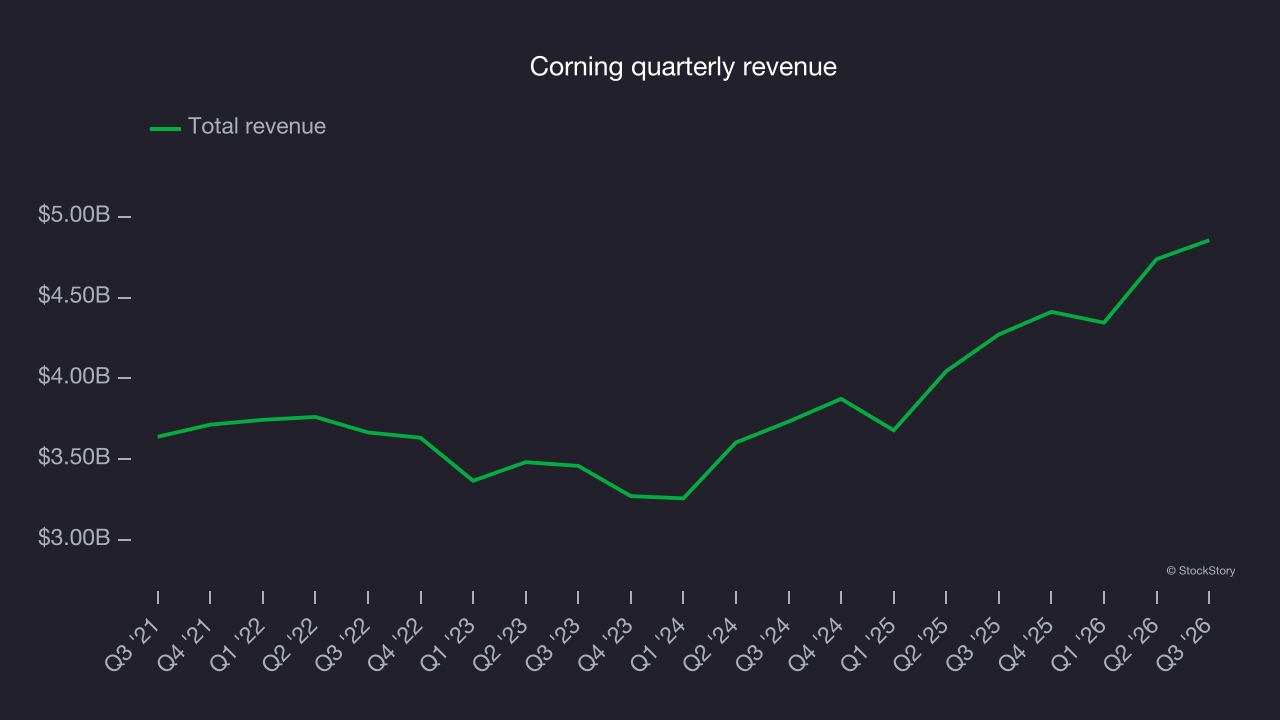
Task: Click the "$4.00B" y-axis label
Action: [74, 377]
